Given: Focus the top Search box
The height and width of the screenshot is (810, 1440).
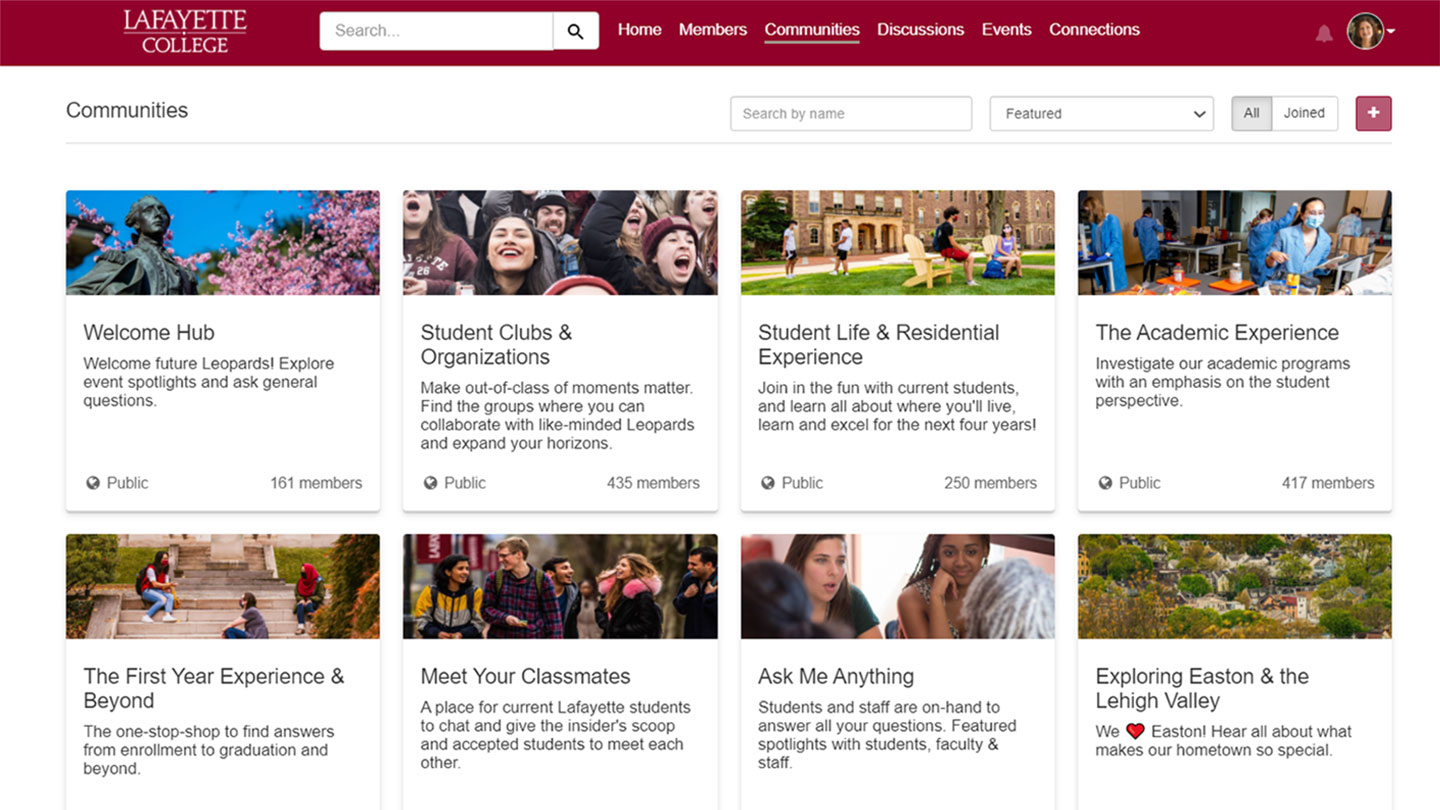Looking at the screenshot, I should [436, 31].
